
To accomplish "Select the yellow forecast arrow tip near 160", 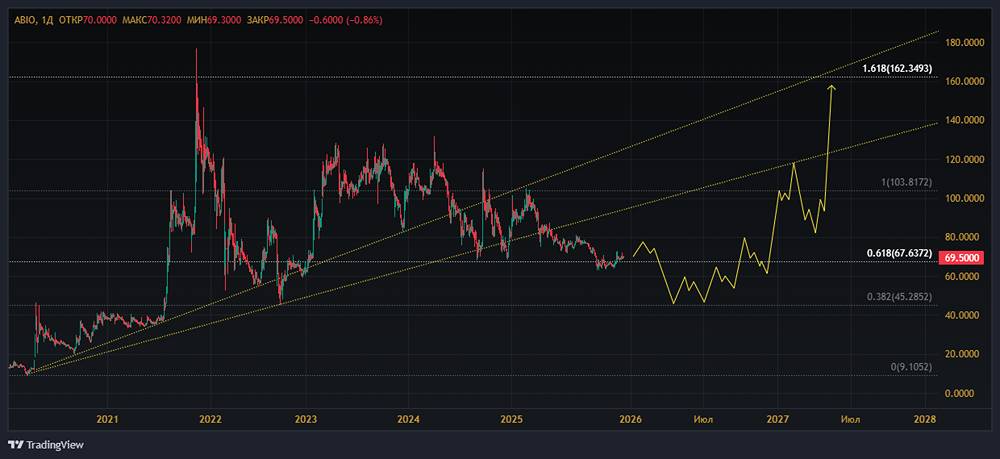I will tap(832, 87).
